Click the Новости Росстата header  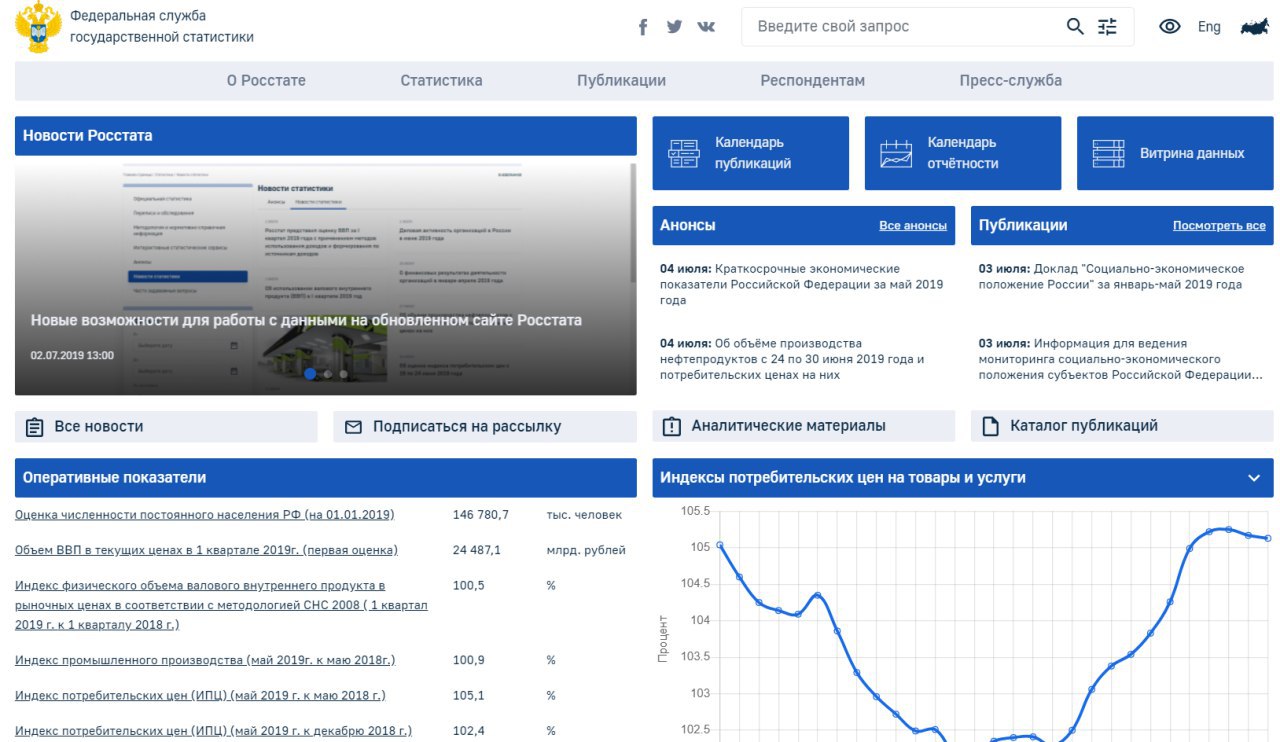coord(326,136)
